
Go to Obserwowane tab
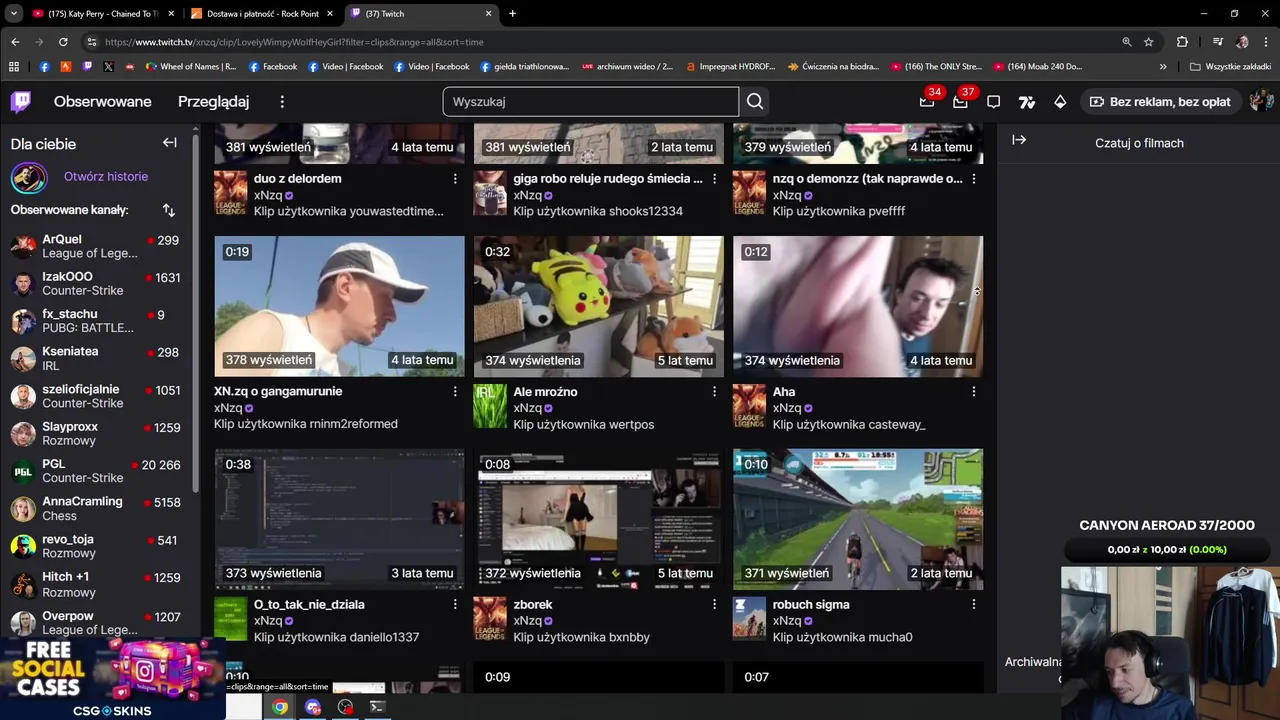[103, 102]
